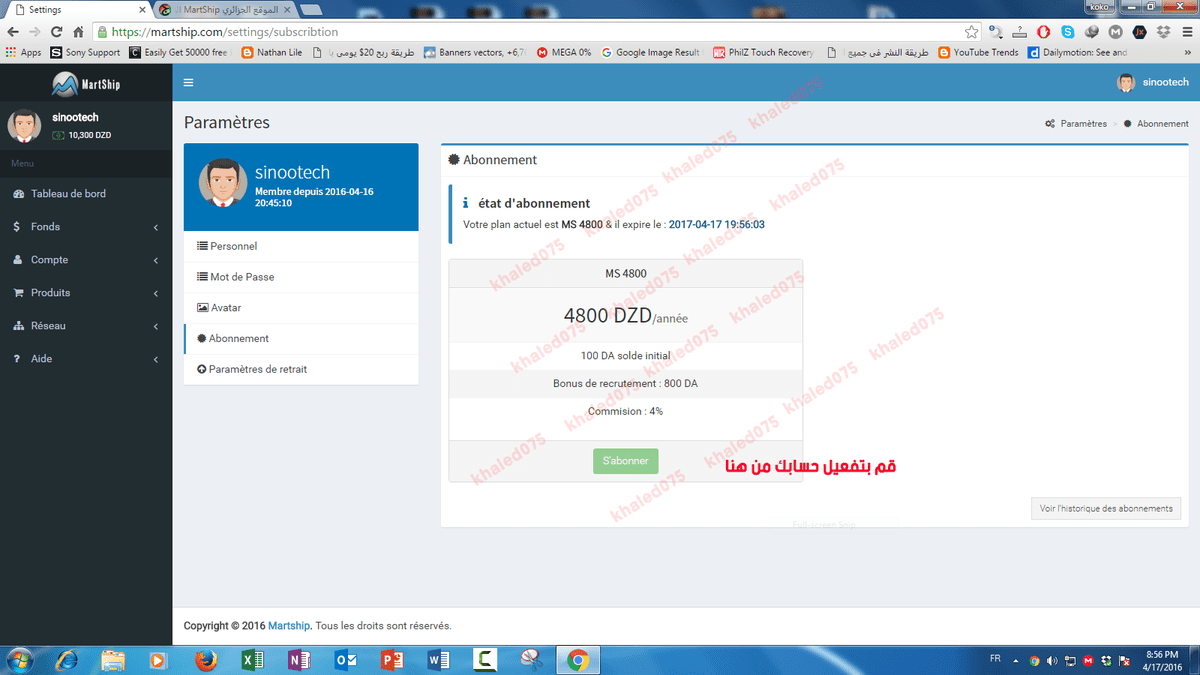
Task: Click Voir l'historique des abonnements button
Action: pyautogui.click(x=1106, y=508)
